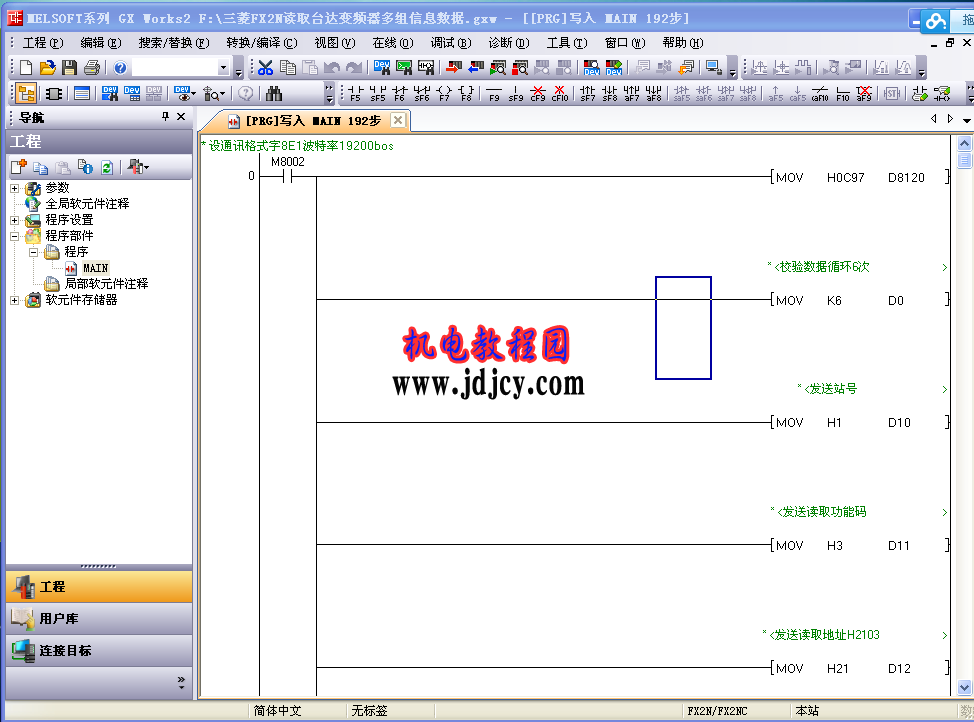Screen dimensions: 974x722
Task: Select MAIN program in project tree
Action: (96, 268)
